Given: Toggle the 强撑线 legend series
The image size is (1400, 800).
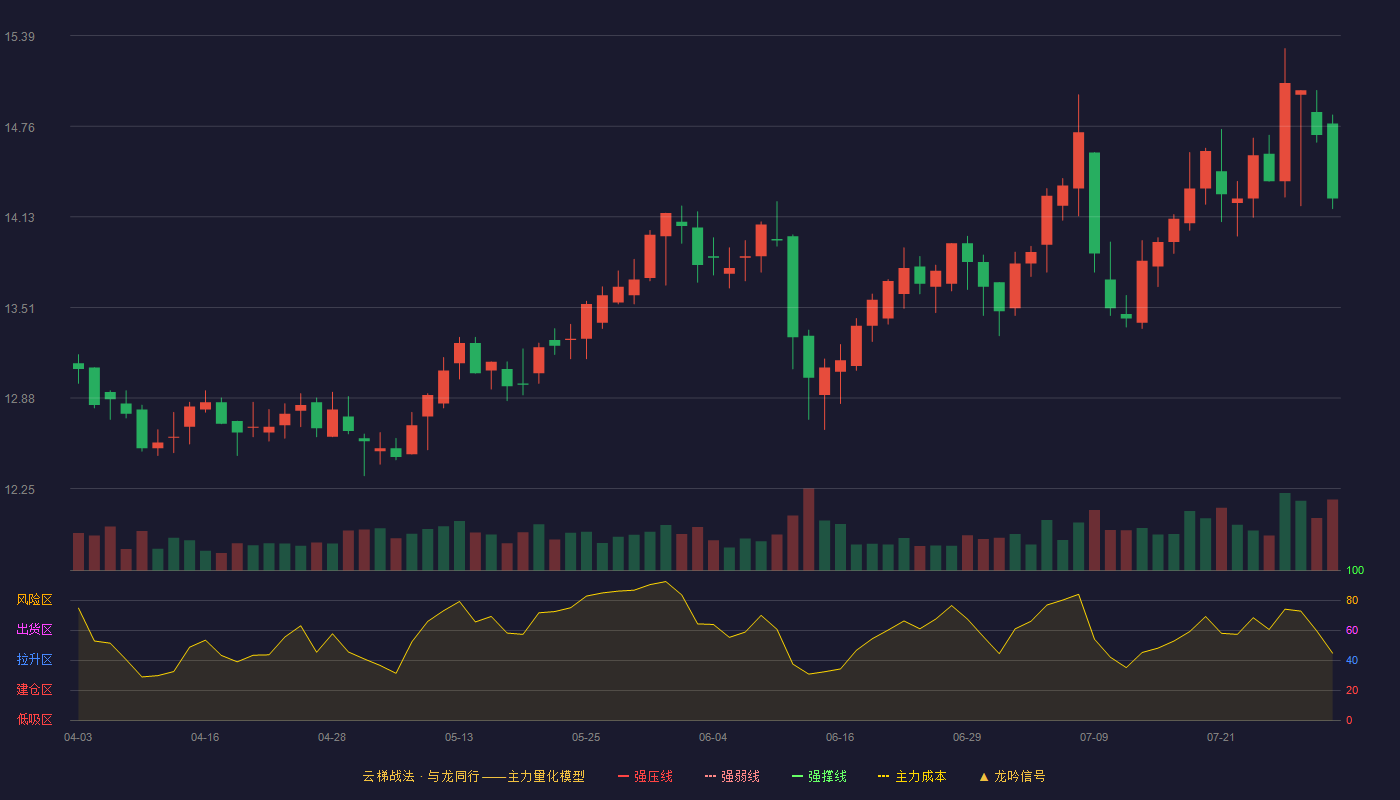Looking at the screenshot, I should pos(819,776).
